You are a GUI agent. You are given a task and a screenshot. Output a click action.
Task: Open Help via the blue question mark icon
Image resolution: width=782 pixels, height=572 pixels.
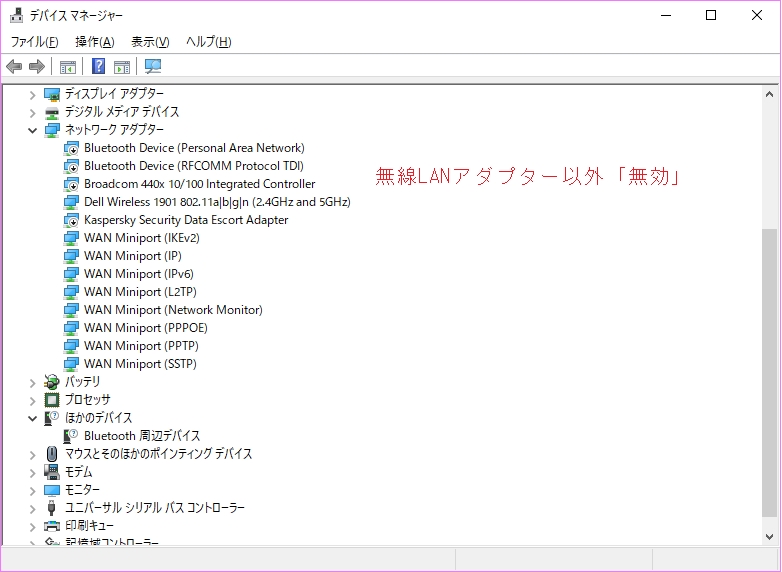click(99, 66)
